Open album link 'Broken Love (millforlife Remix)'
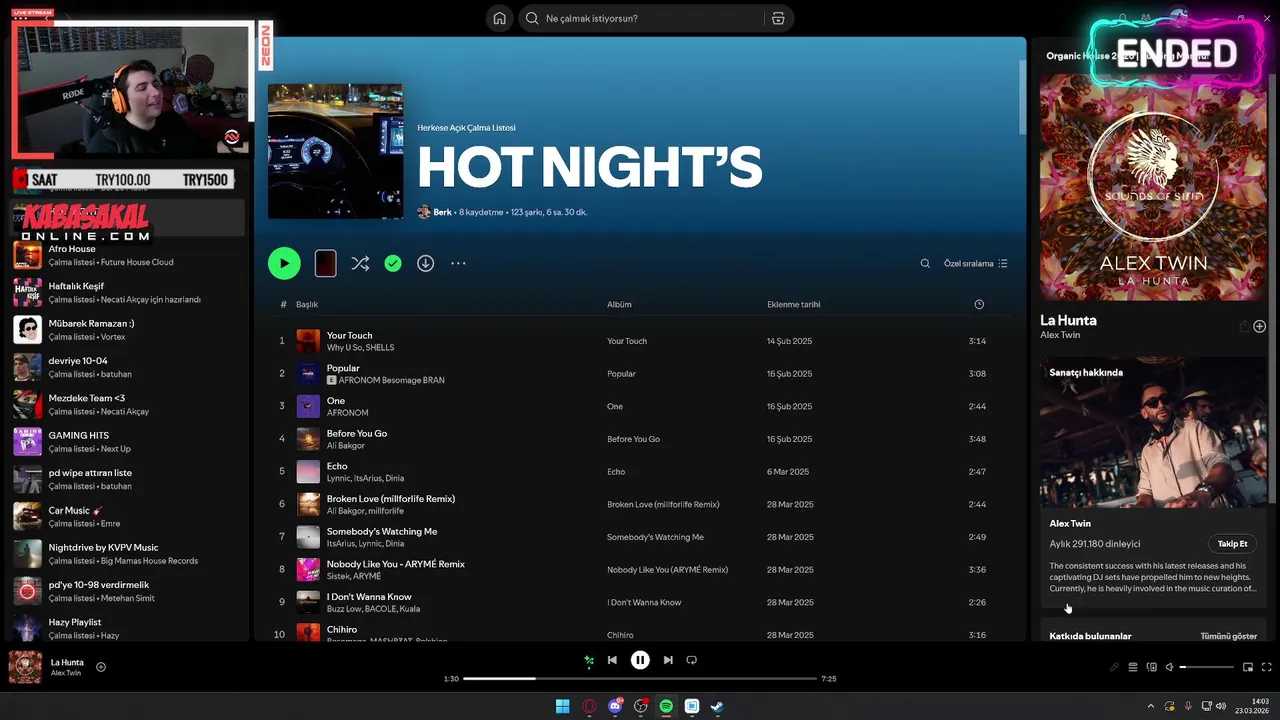Image resolution: width=1280 pixels, height=720 pixels. [x=663, y=504]
